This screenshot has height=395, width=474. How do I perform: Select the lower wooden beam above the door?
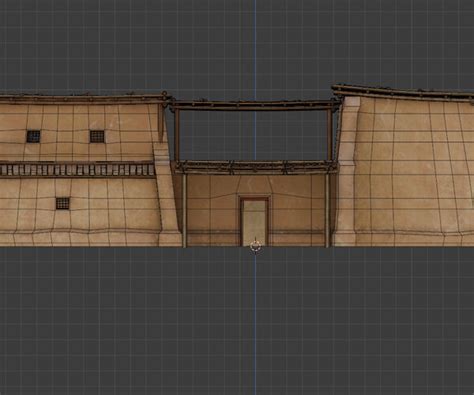click(x=256, y=167)
